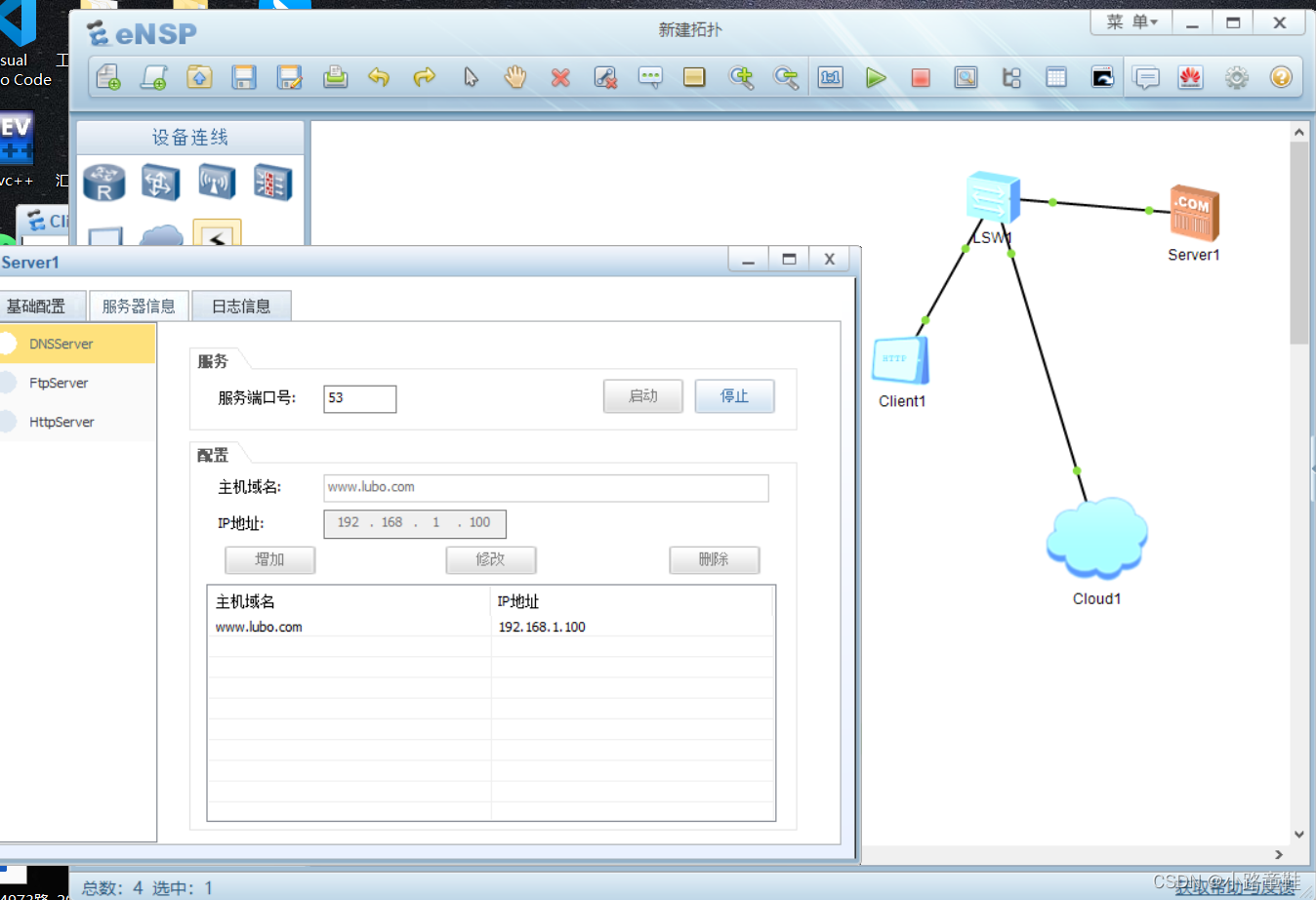Click the 删除 button

click(714, 559)
